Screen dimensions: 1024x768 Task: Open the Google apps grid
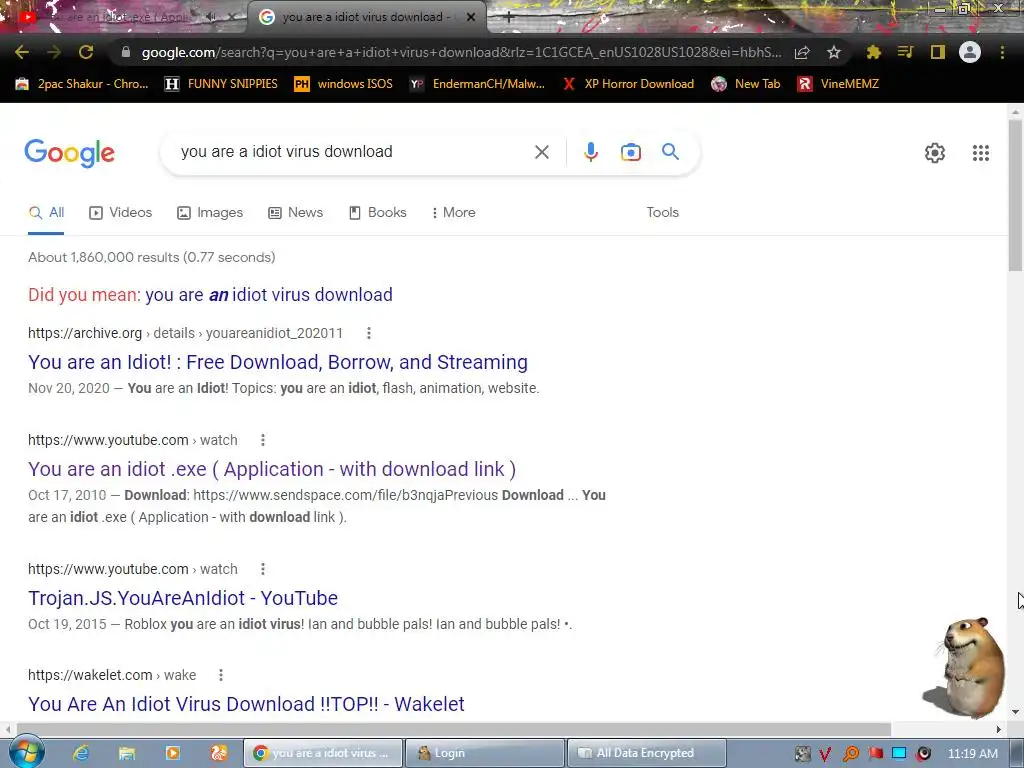(981, 153)
